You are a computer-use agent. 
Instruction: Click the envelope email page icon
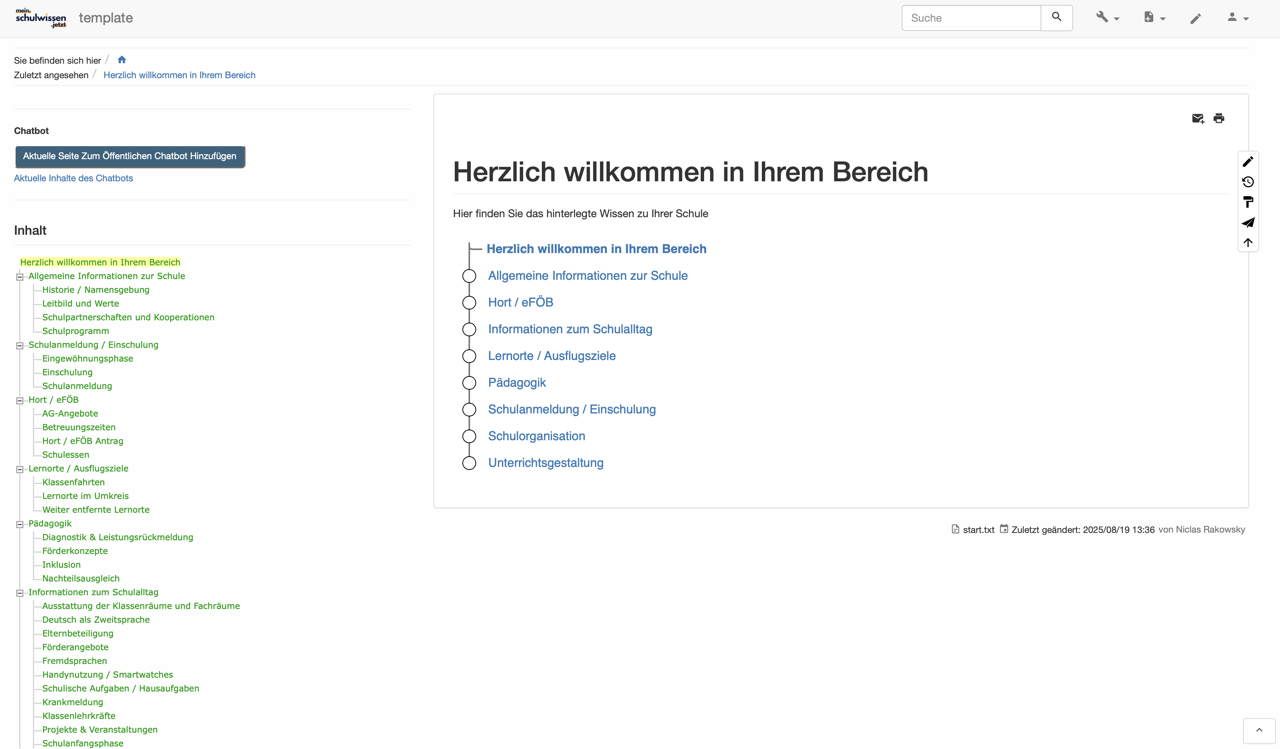[1197, 119]
